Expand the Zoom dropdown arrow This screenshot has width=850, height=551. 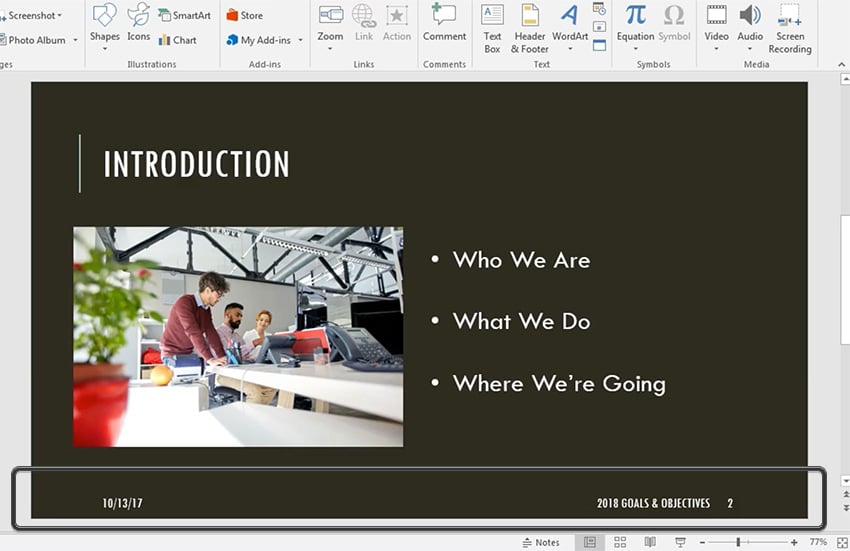pyautogui.click(x=330, y=49)
